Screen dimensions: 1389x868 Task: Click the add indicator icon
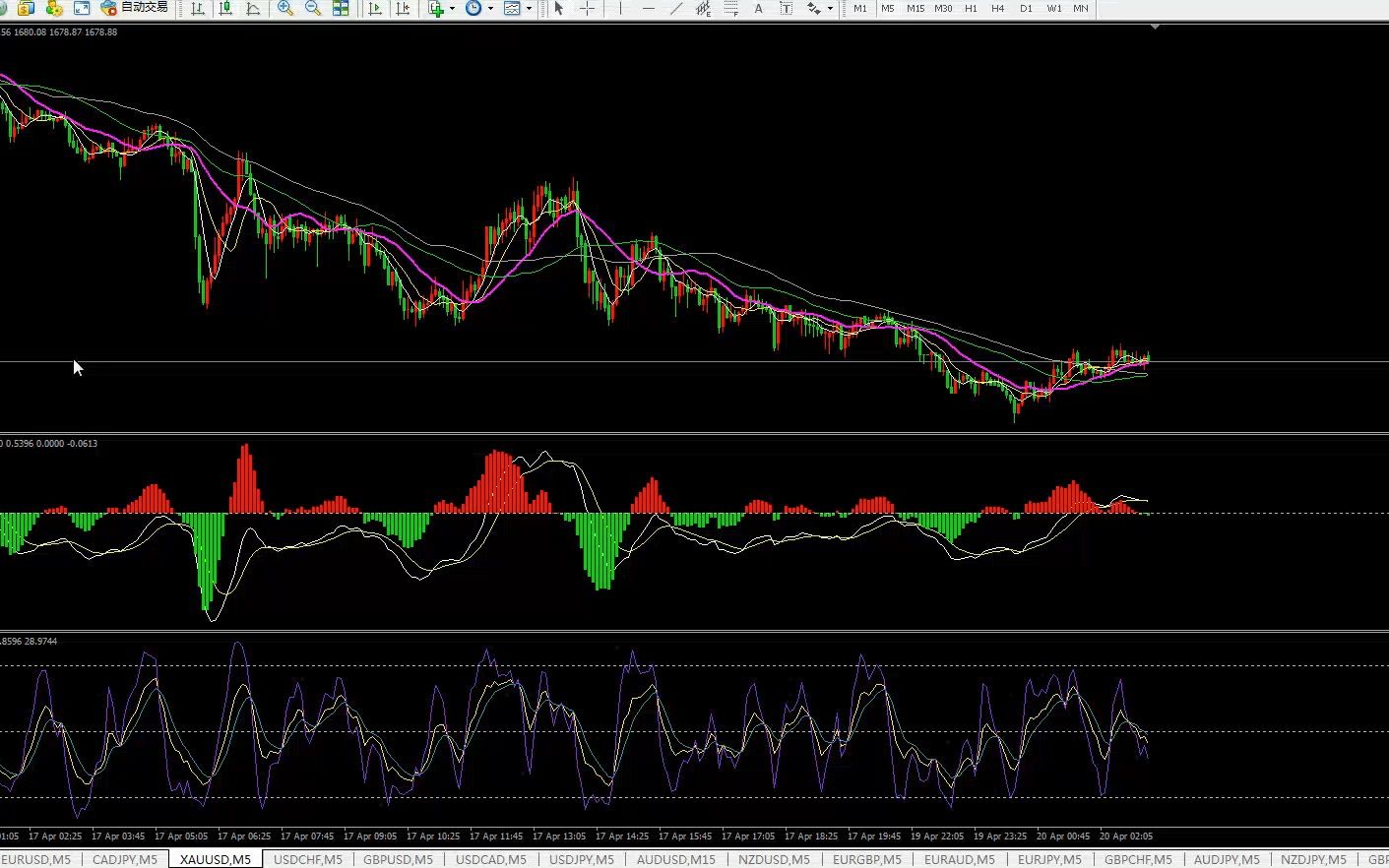[x=437, y=8]
